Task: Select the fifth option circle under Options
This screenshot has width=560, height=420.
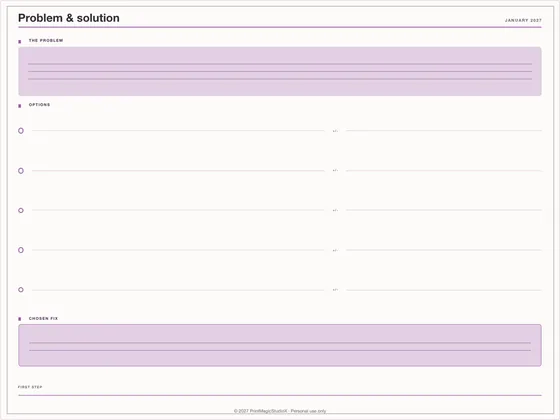Action: (21, 290)
